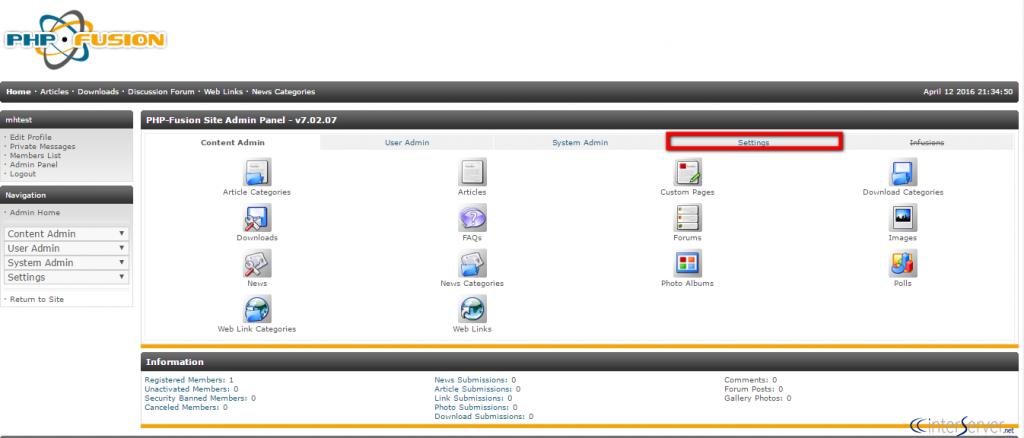Click the Download Submissions: 0 entry

coord(483,416)
